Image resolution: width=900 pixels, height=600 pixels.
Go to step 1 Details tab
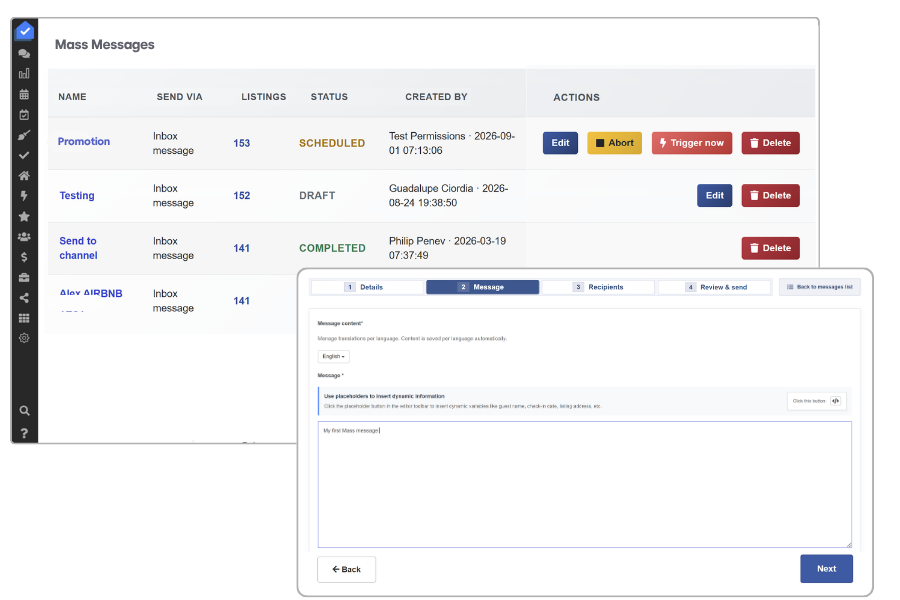(x=367, y=287)
